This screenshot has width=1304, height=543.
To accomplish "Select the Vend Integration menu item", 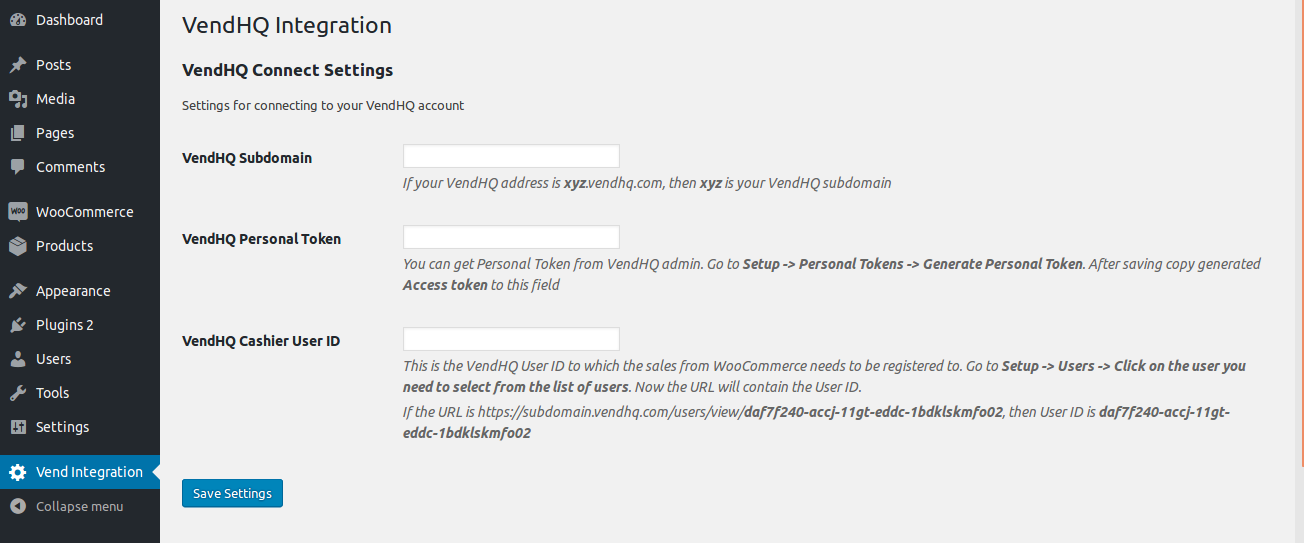I will [89, 472].
